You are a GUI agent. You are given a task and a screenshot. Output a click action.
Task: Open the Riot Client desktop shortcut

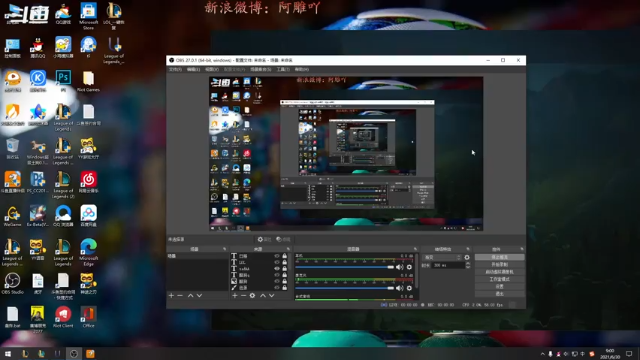click(63, 317)
